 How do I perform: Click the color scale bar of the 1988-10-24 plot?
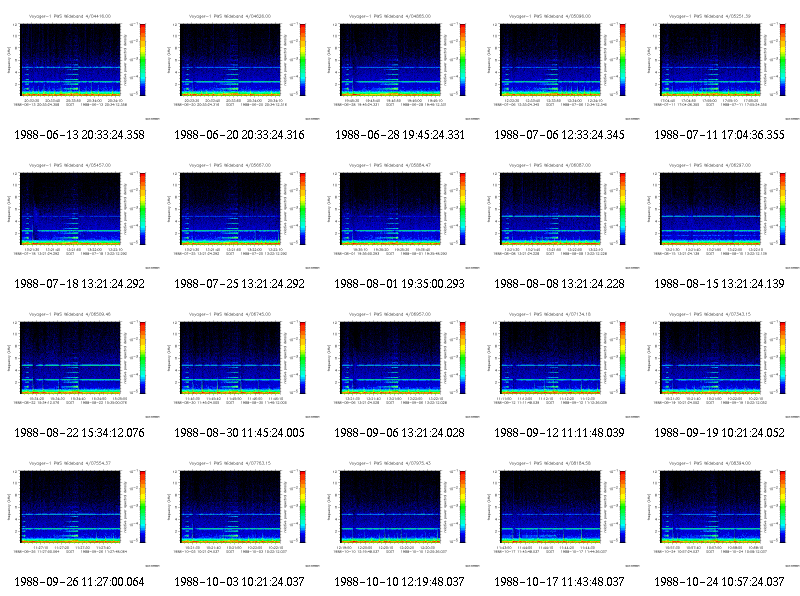783,507
